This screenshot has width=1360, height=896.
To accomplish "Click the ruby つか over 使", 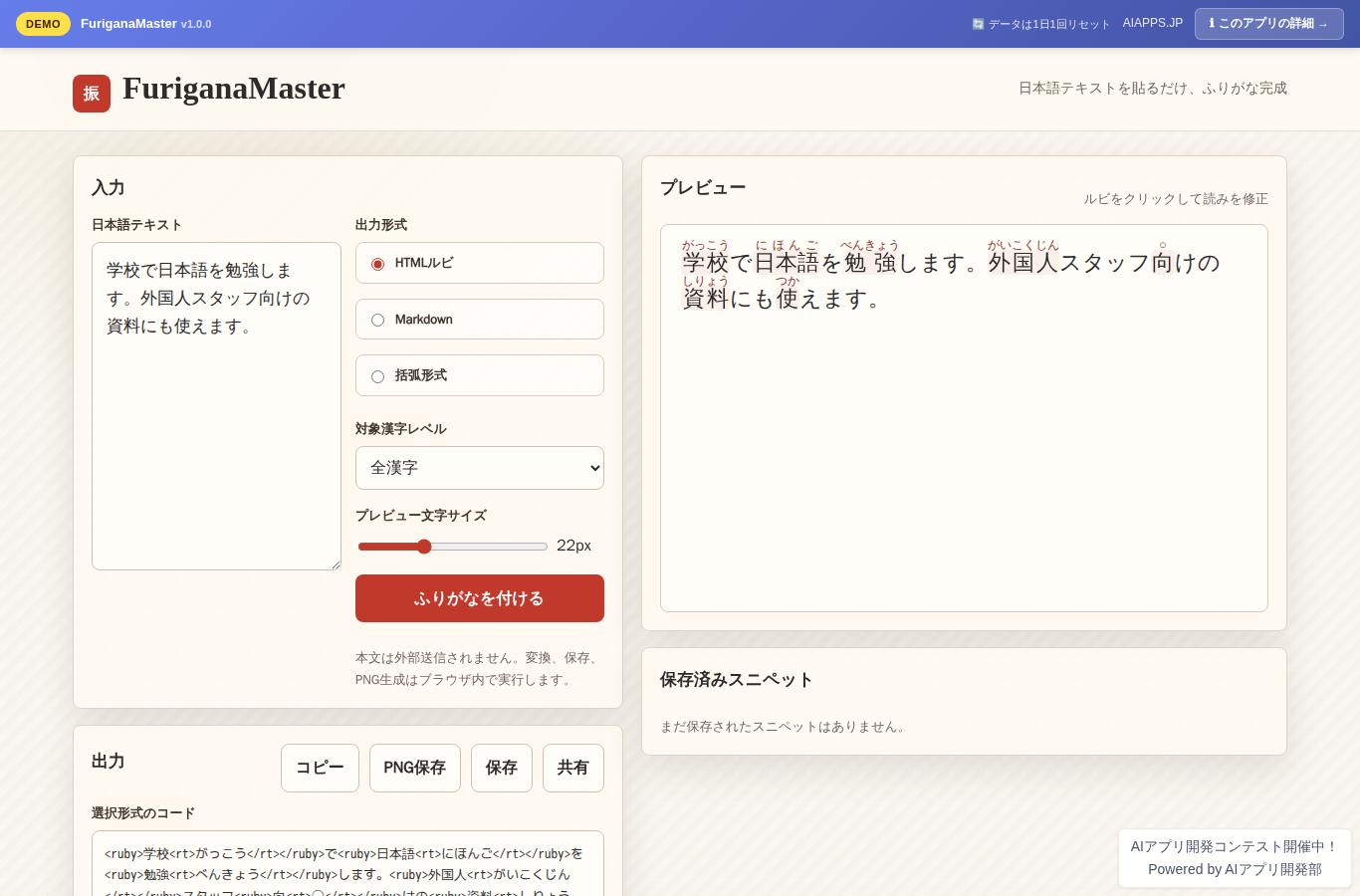I will tap(788, 281).
